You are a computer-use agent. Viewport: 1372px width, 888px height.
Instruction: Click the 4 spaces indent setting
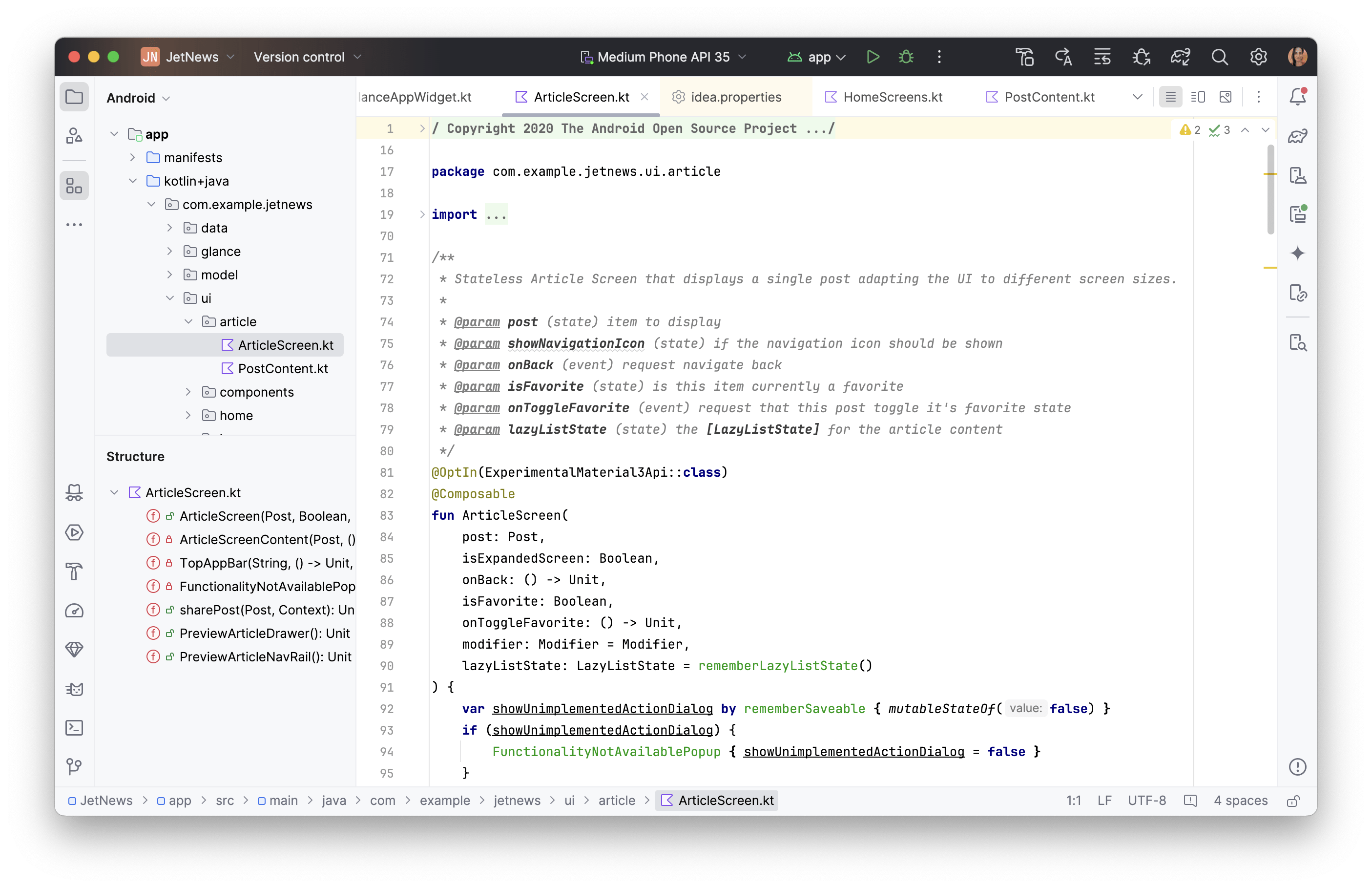click(1240, 801)
